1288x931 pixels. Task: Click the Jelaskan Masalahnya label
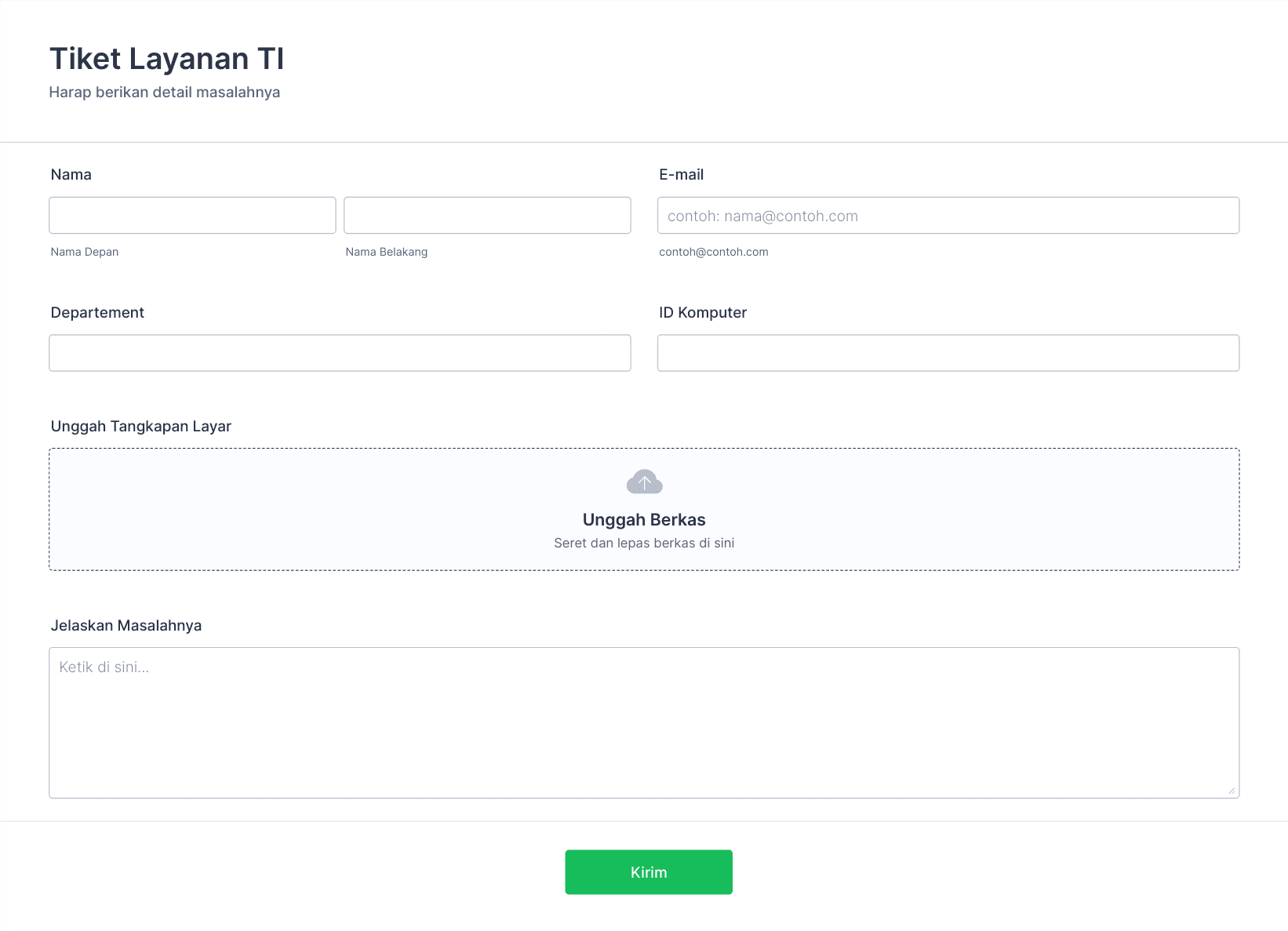[126, 625]
